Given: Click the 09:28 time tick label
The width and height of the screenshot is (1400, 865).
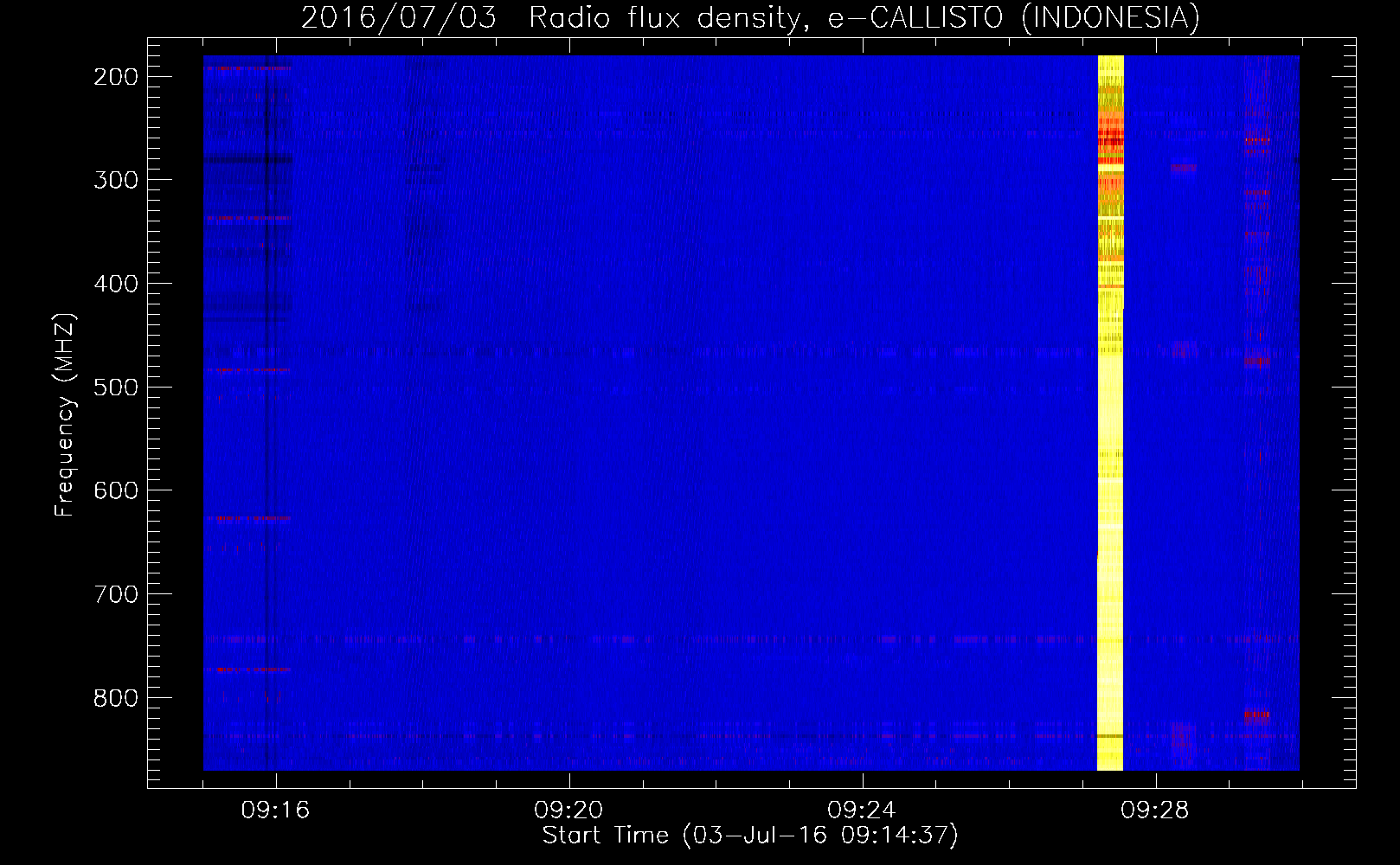Looking at the screenshot, I should (1155, 811).
